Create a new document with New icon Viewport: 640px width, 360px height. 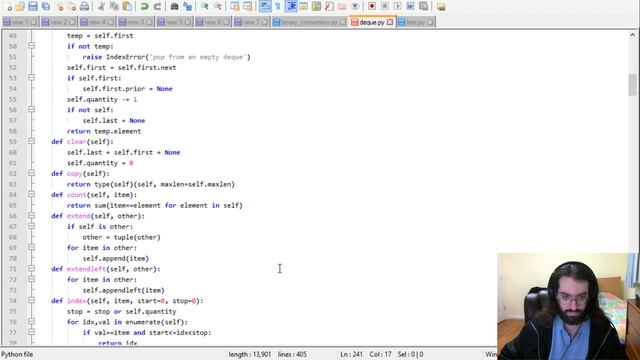pyautogui.click(x=8, y=6)
